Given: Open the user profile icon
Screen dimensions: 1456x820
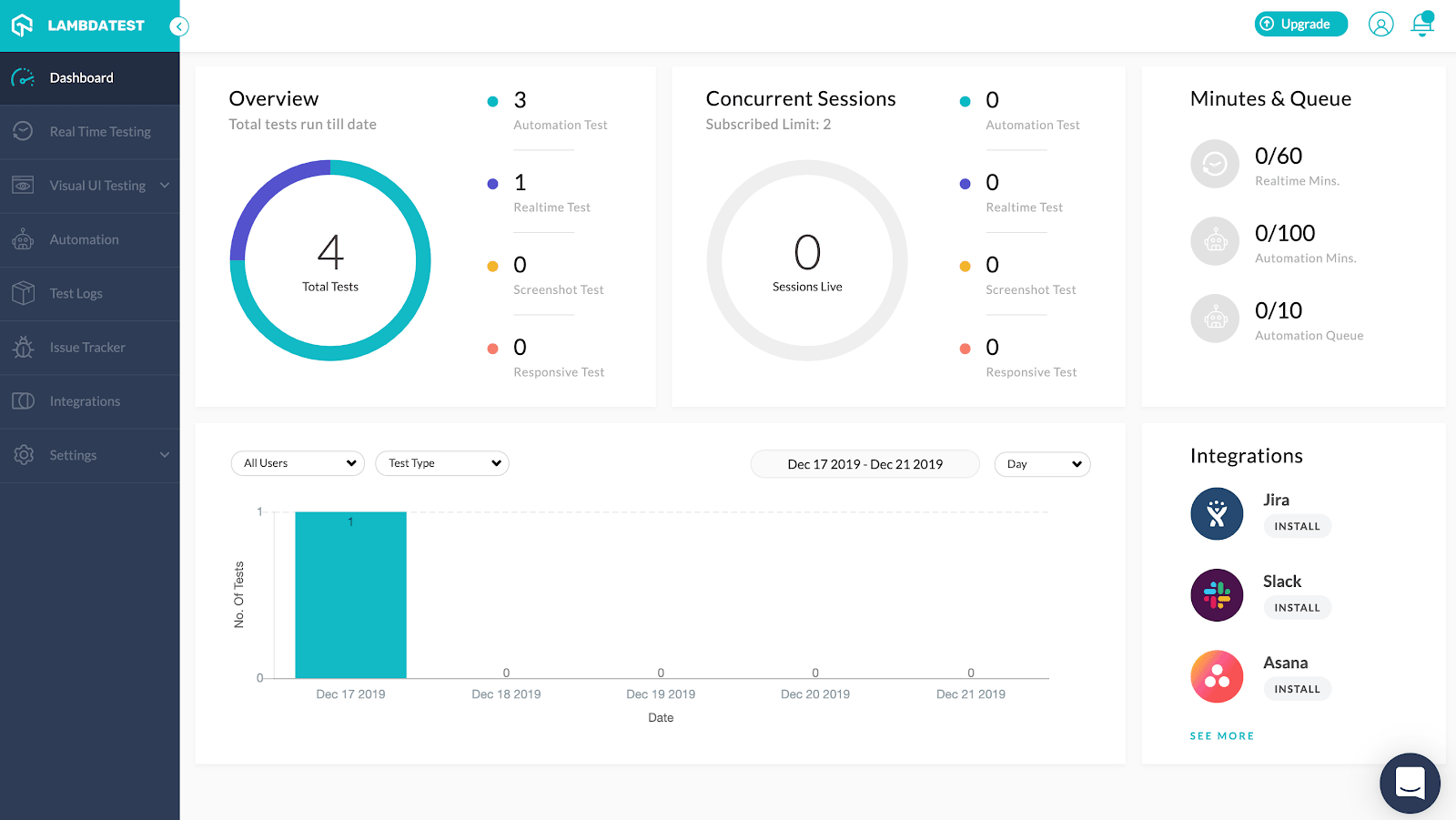Looking at the screenshot, I should tap(1380, 24).
